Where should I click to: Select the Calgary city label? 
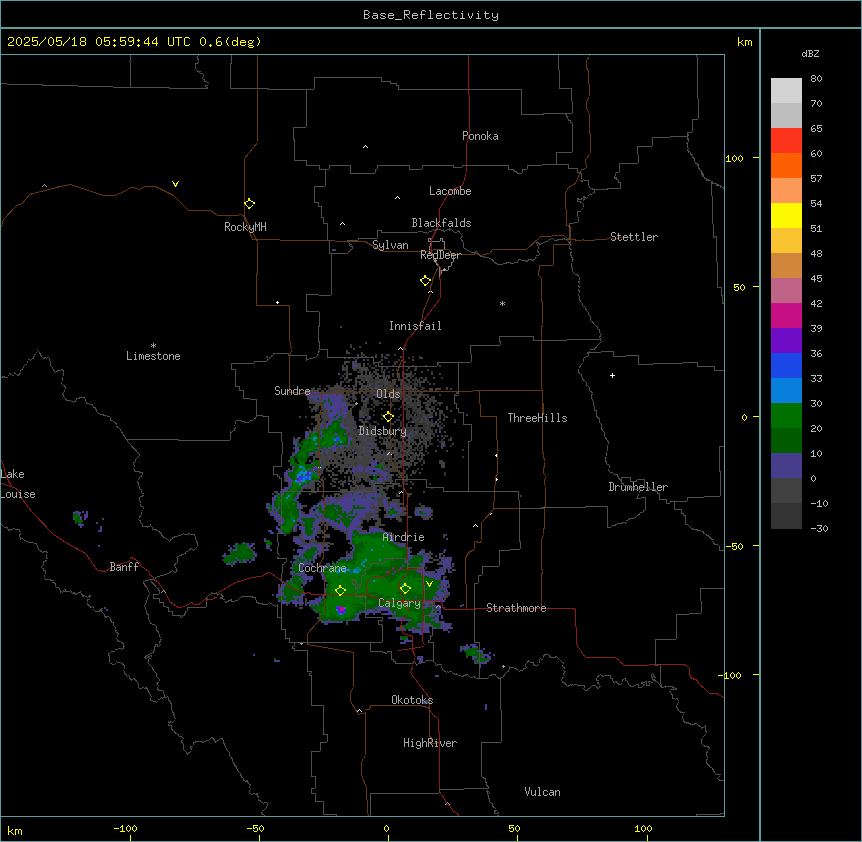click(399, 603)
